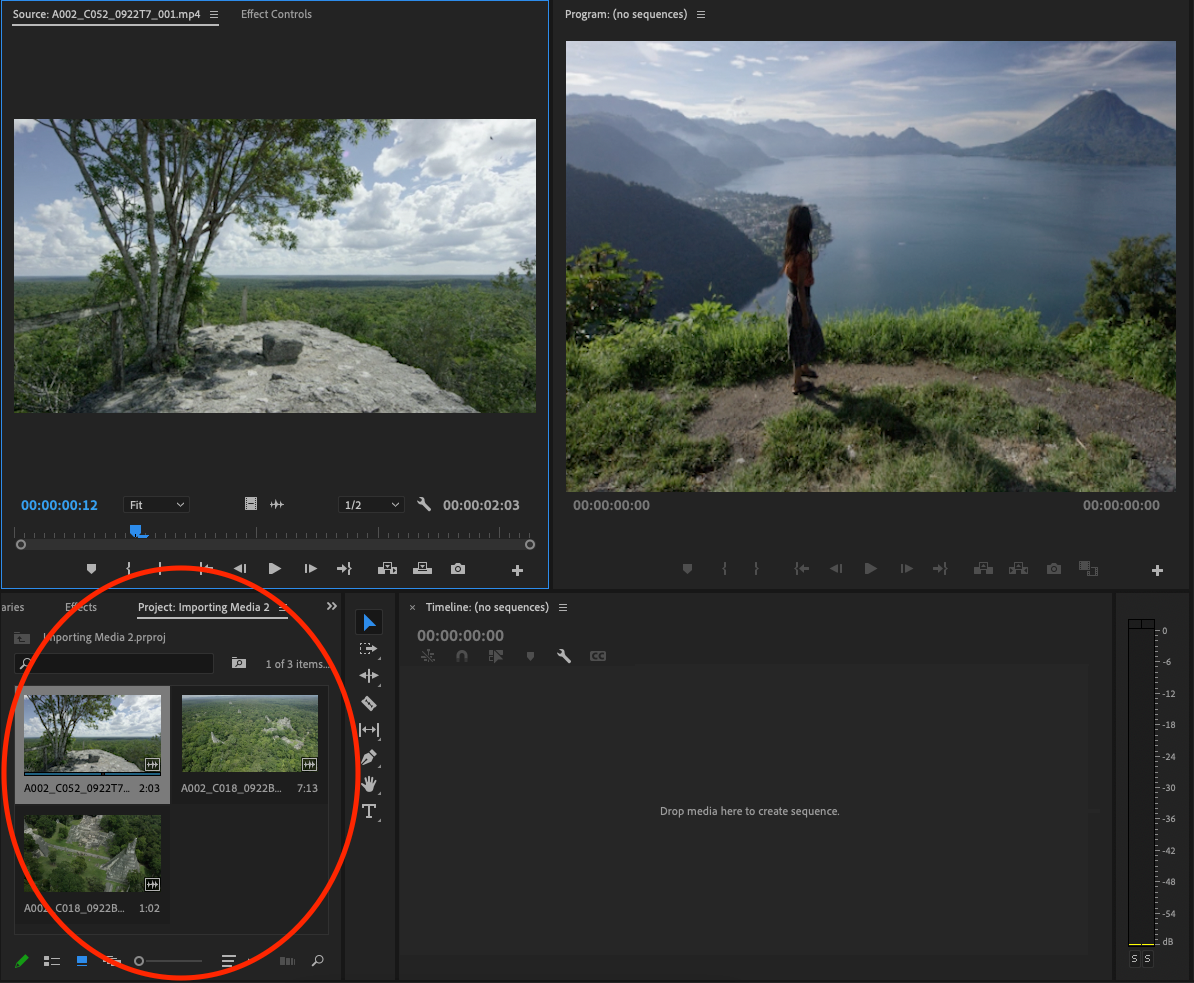Switch to the Effect Controls tab

[x=276, y=14]
